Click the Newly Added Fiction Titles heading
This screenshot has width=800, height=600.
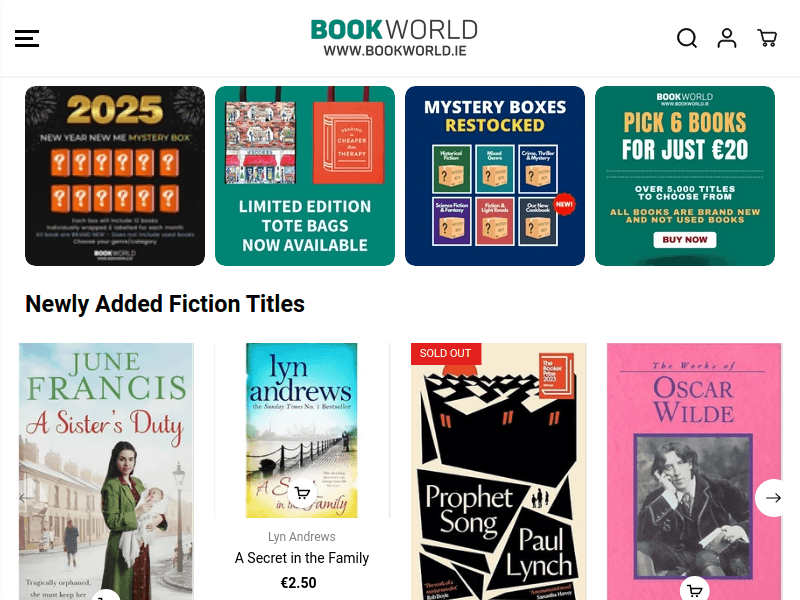(165, 304)
